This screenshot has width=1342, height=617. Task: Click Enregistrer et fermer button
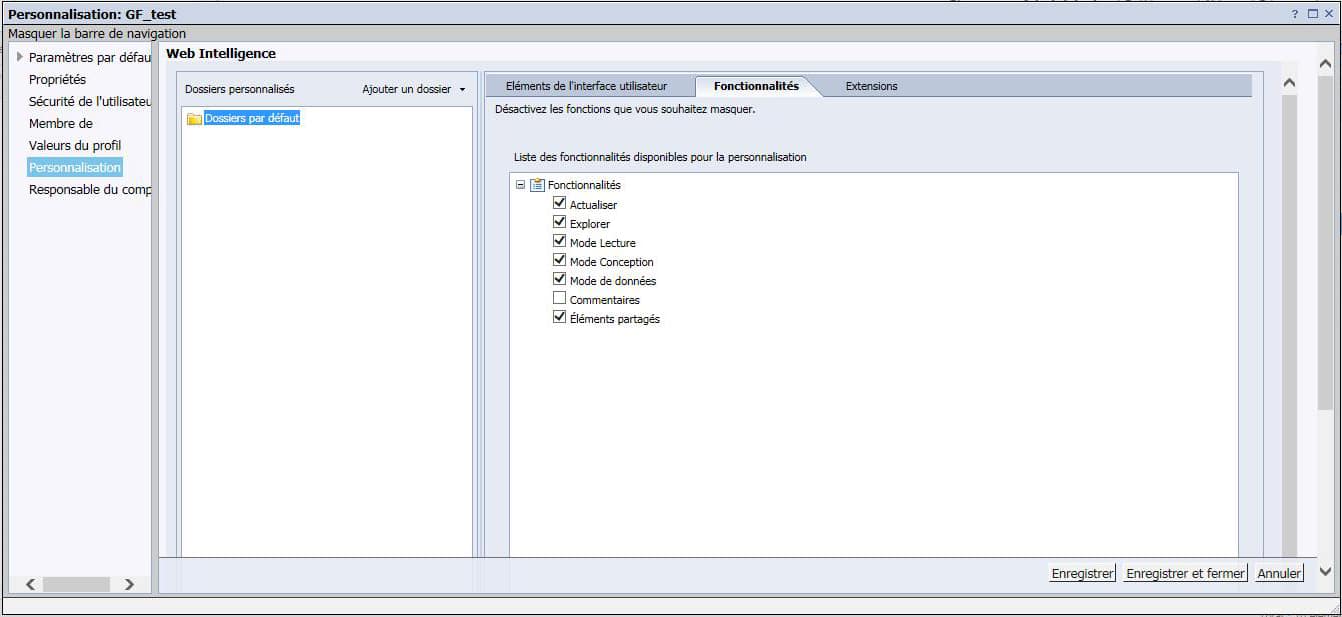coord(1185,573)
